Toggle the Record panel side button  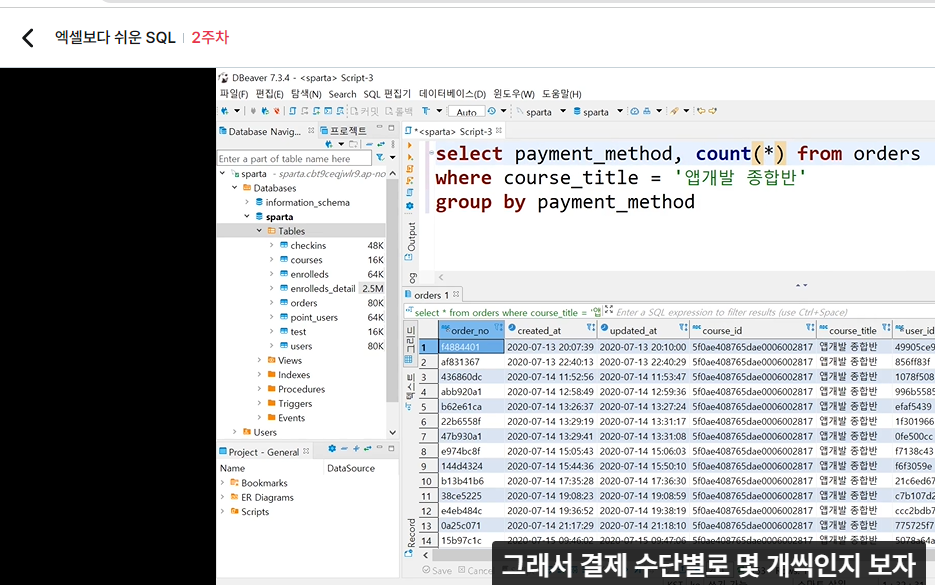coord(411,537)
